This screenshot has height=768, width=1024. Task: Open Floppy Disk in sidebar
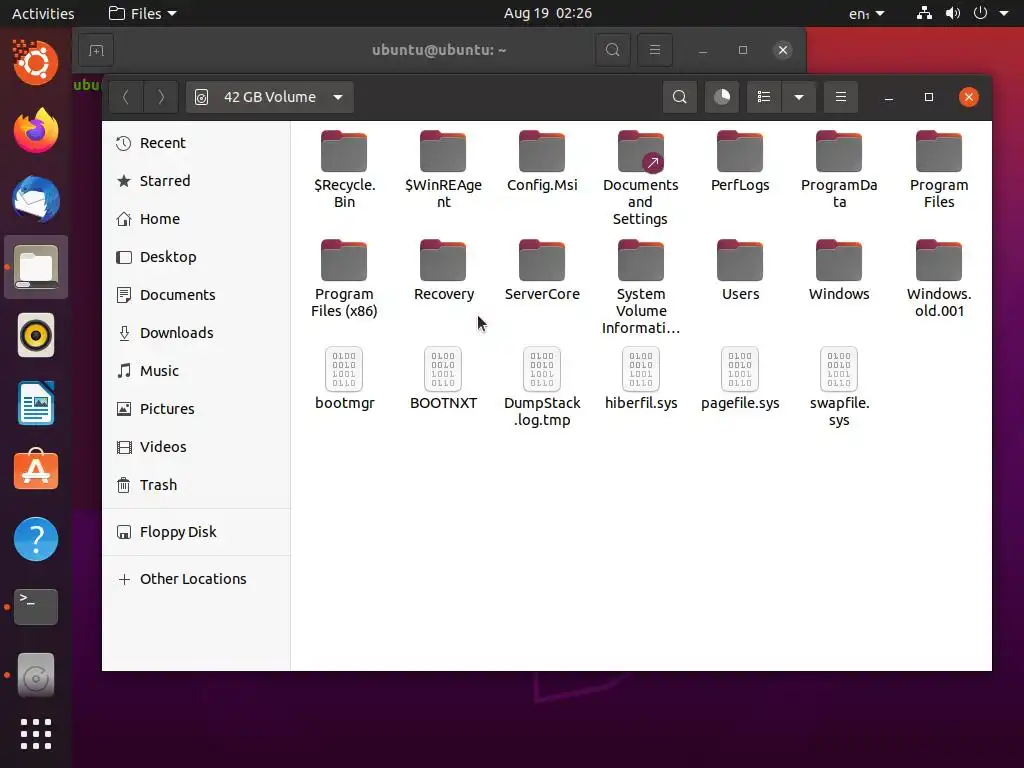196,532
